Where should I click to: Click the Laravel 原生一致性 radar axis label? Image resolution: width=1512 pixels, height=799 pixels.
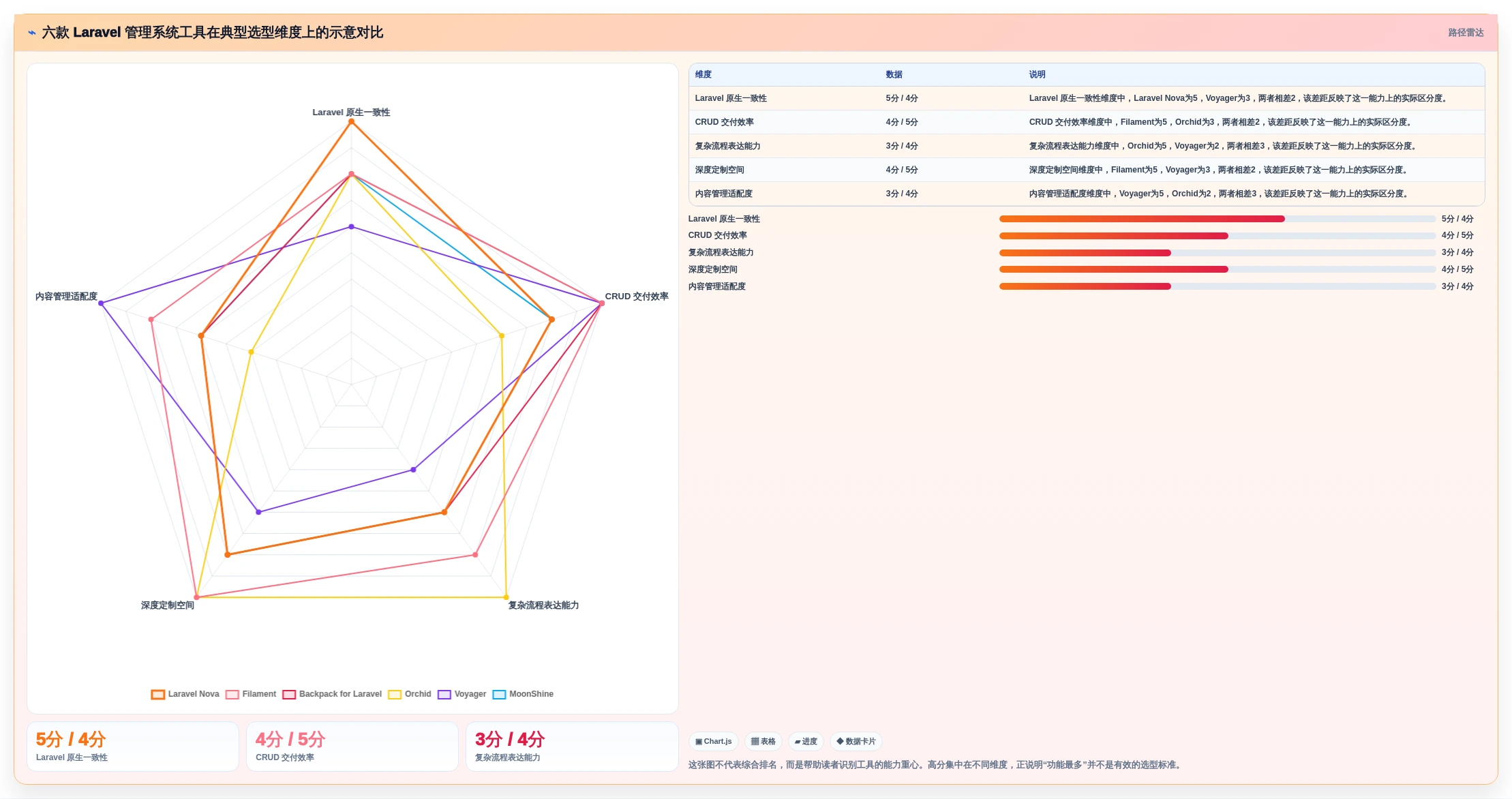(x=351, y=112)
